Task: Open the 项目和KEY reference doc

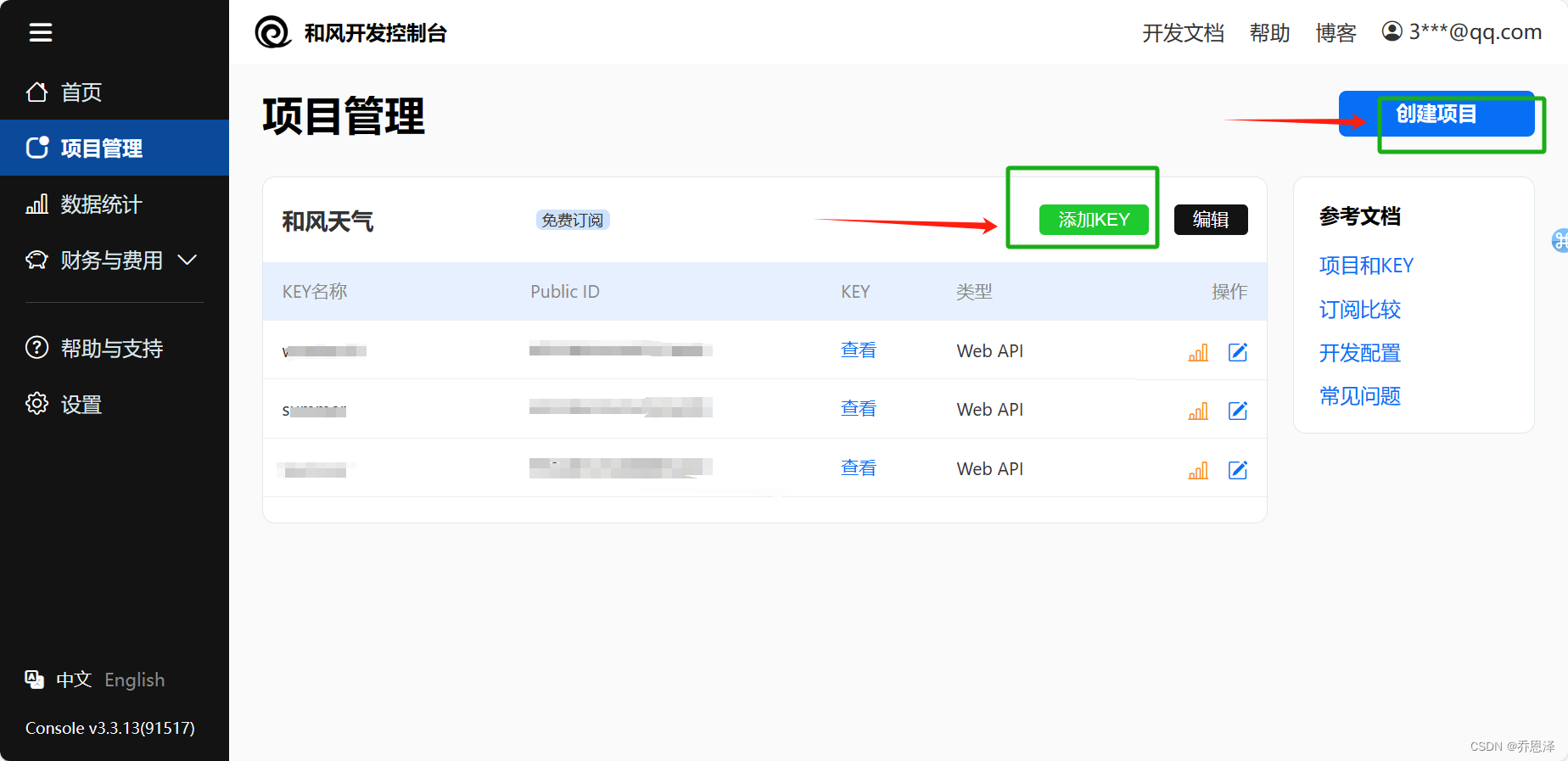Action: coord(1366,266)
